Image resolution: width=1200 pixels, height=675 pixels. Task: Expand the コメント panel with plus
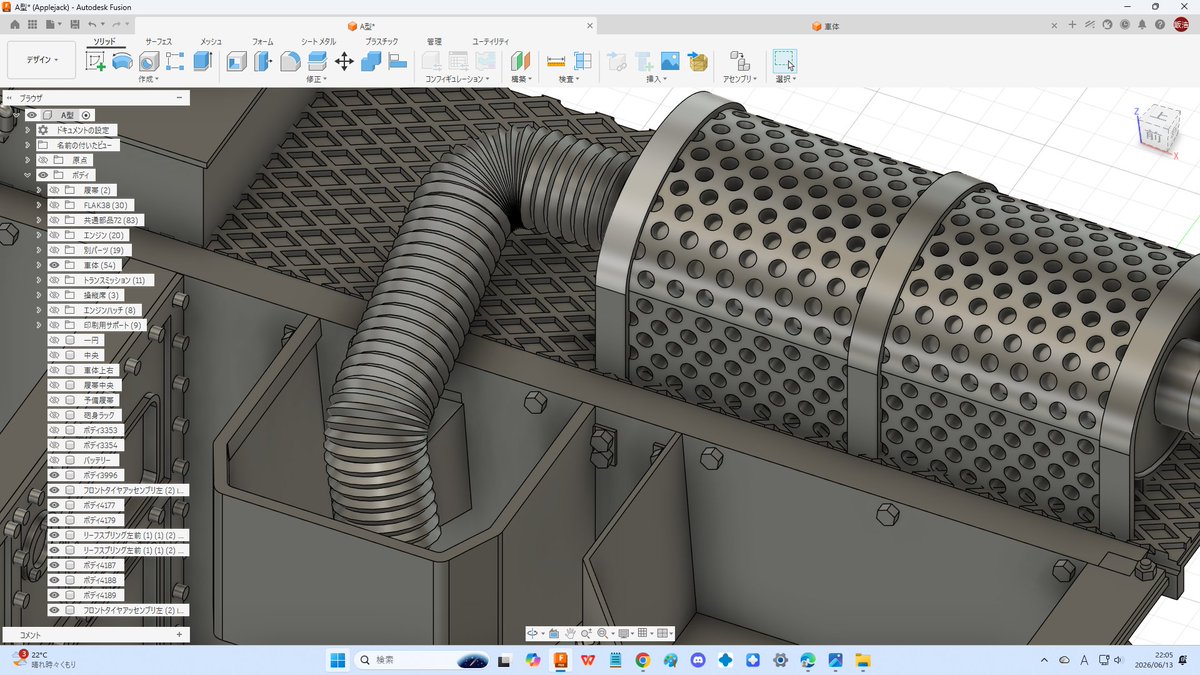click(x=179, y=635)
